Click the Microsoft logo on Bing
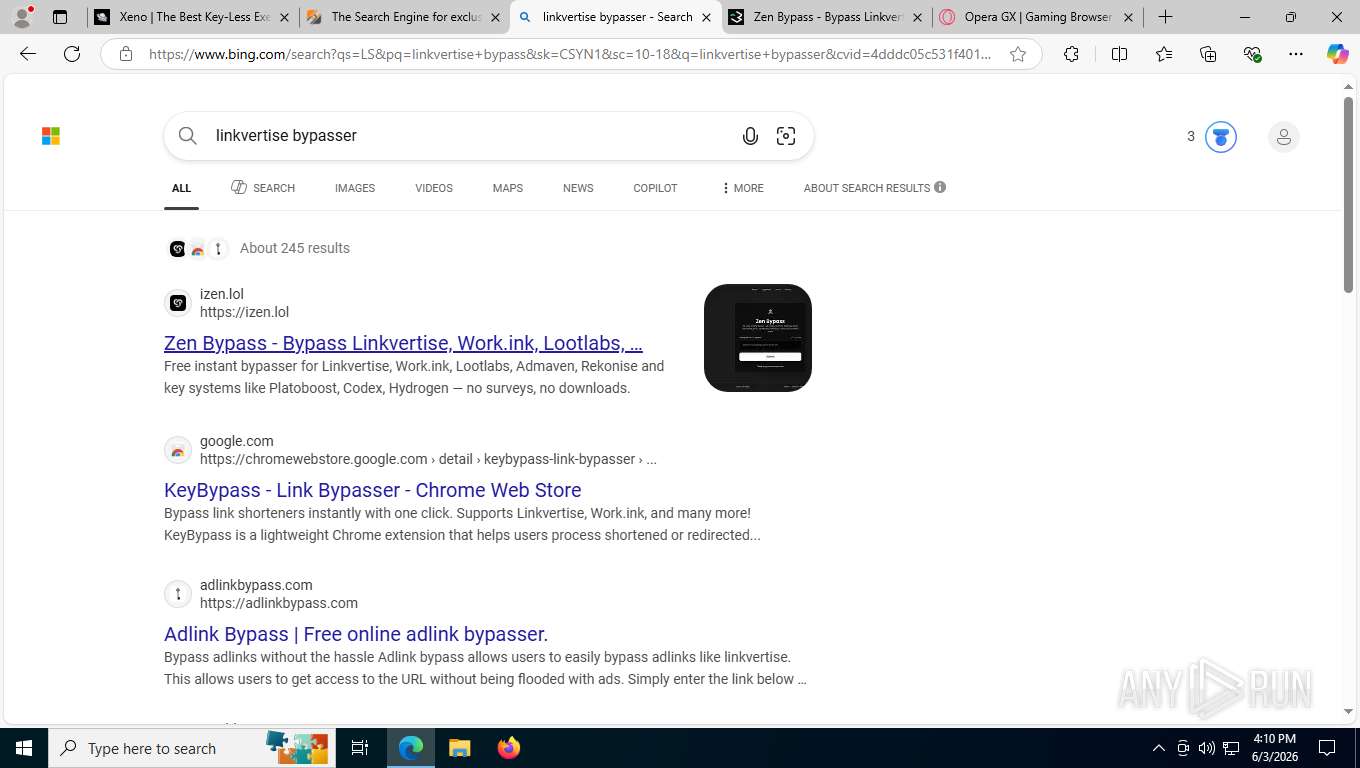Image resolution: width=1360 pixels, height=768 pixels. coord(51,136)
